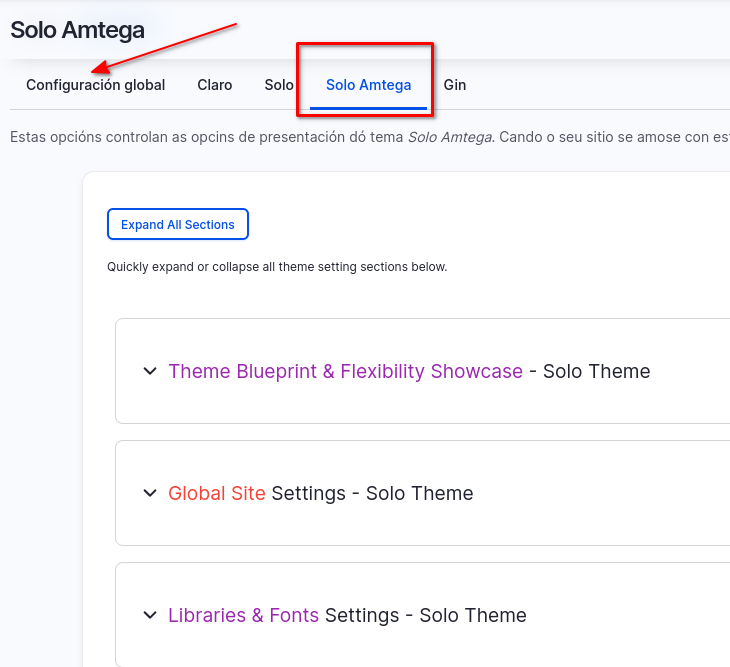Expand the red Global Site title text

217,493
